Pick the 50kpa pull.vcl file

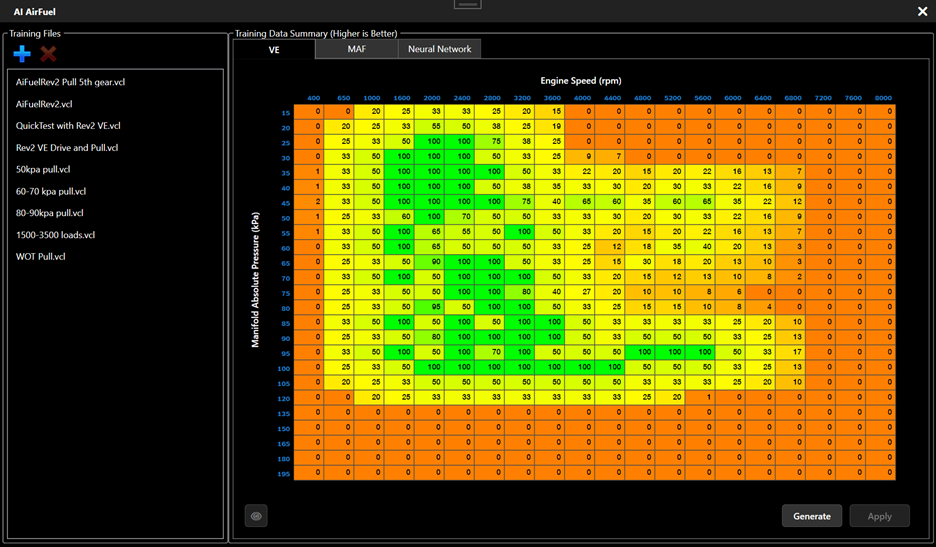pos(43,169)
